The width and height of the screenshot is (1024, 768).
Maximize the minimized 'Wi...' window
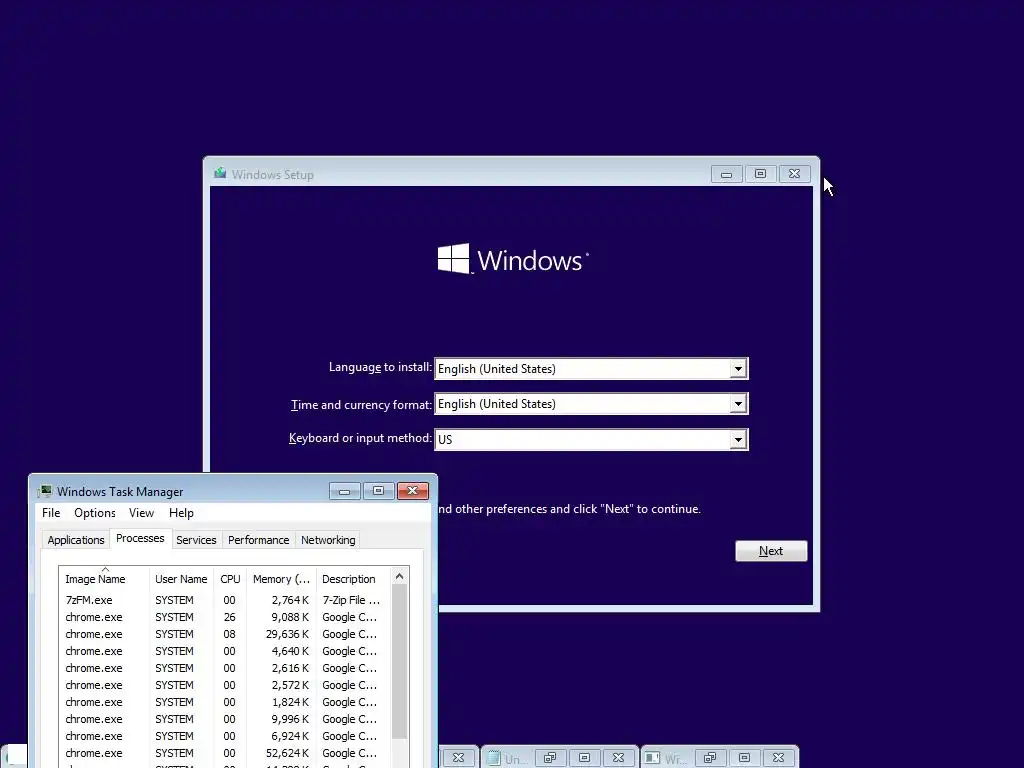[x=744, y=758]
